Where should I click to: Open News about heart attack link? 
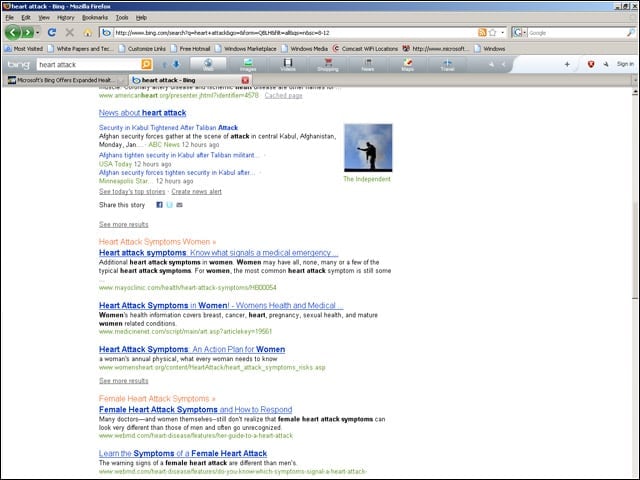pos(142,113)
